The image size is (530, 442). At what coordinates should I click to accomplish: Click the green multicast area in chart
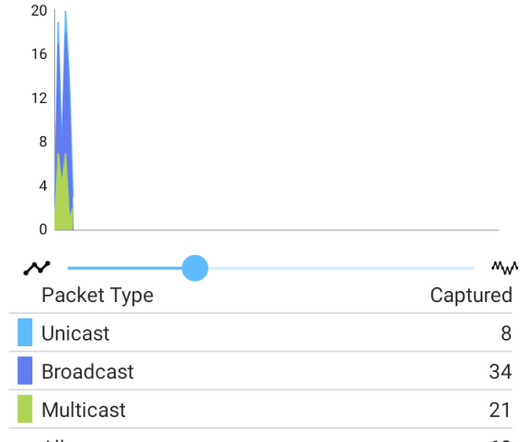click(63, 203)
